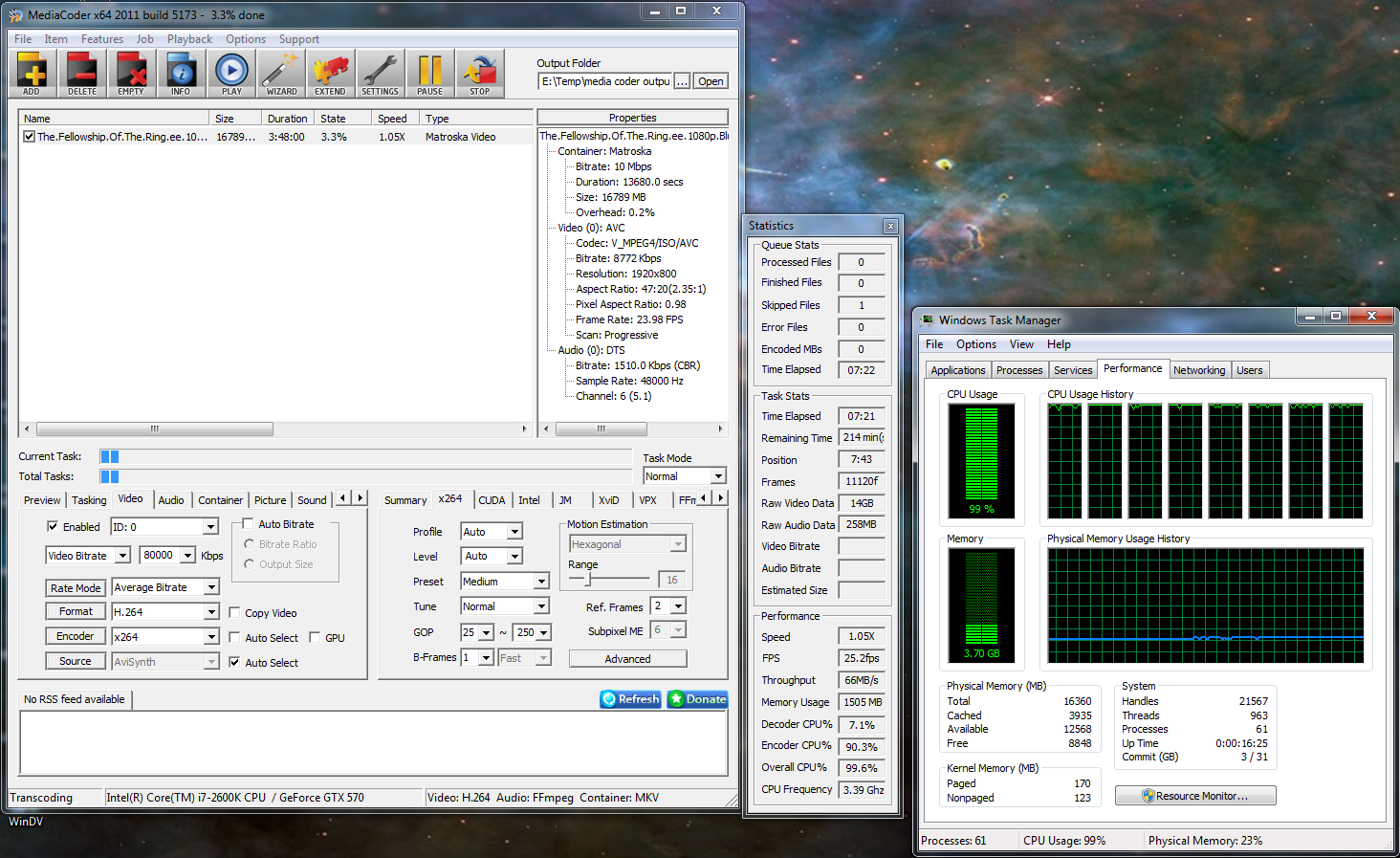Open the Features menu

click(x=101, y=39)
